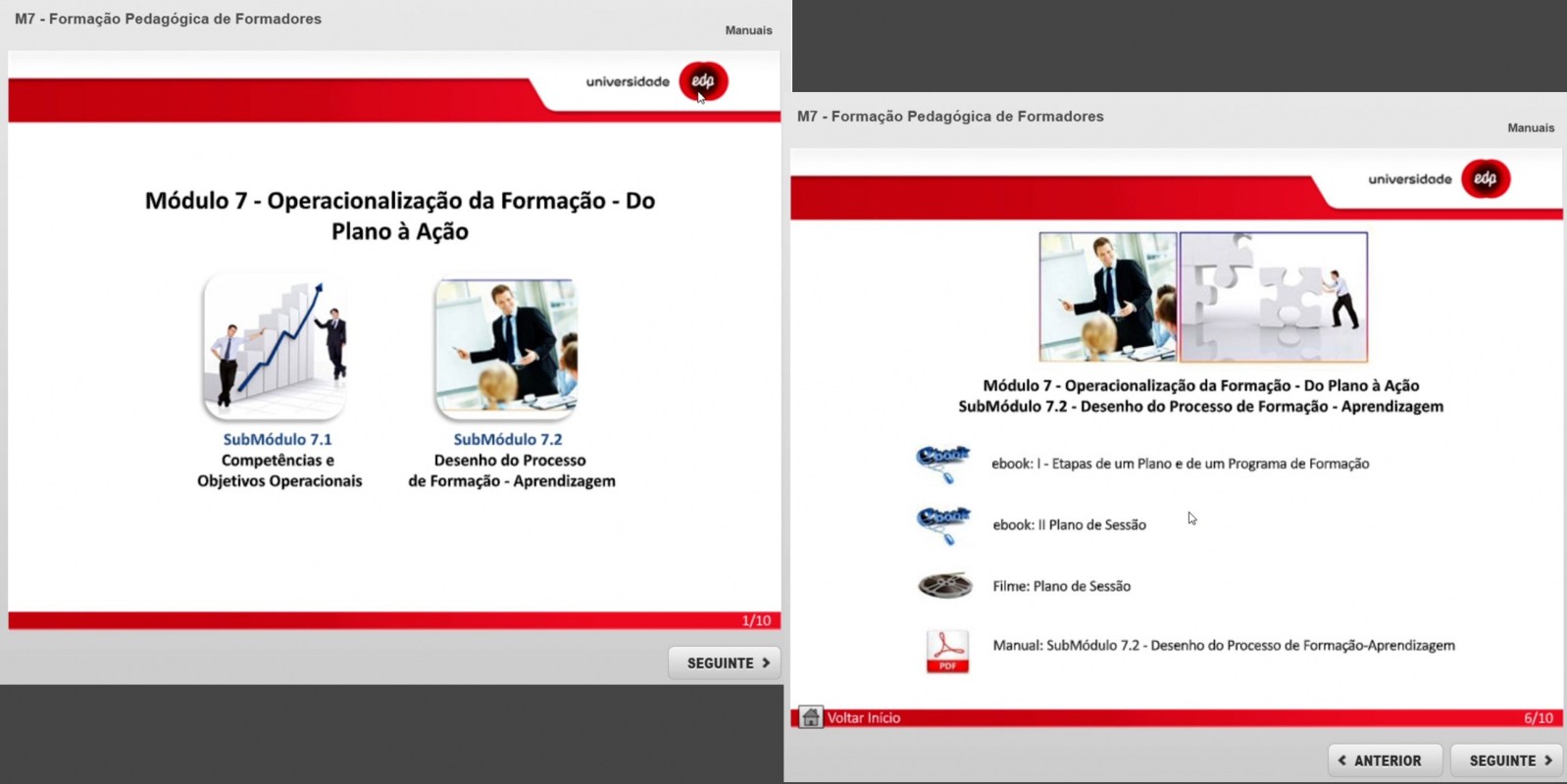
Task: Click the film reel icon
Action: coord(944,586)
